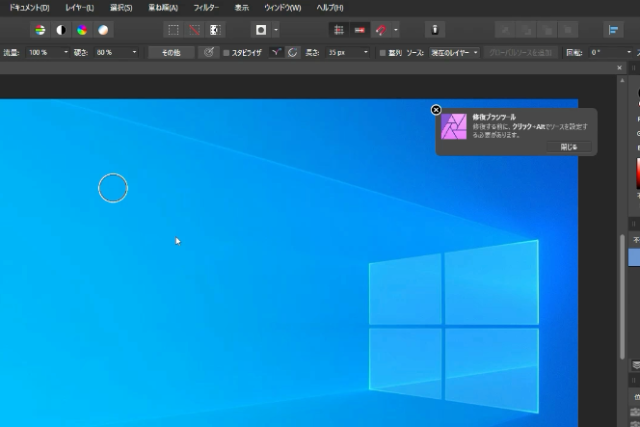This screenshot has width=640, height=427.
Task: Open the フィルター menu
Action: (206, 8)
